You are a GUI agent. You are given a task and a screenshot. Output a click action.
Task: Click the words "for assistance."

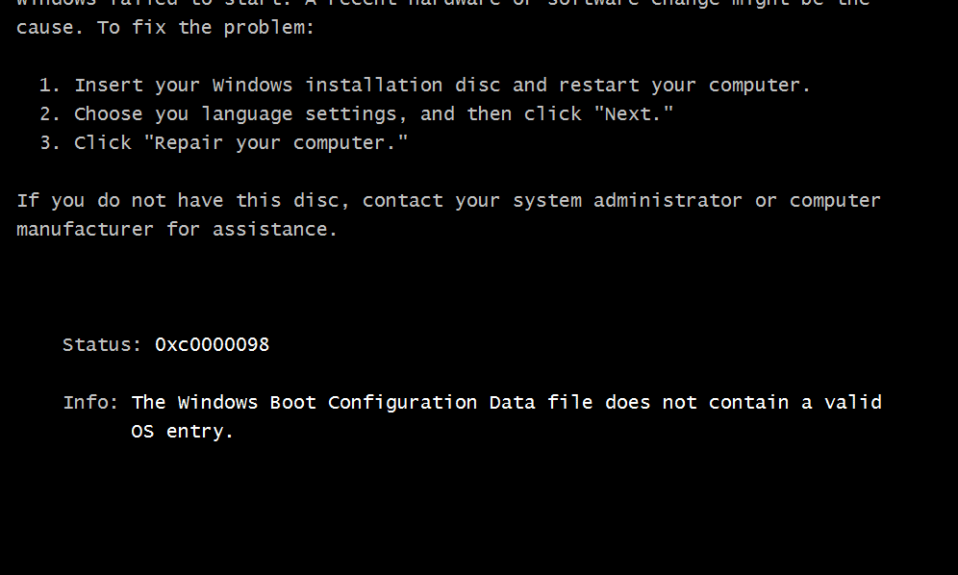click(x=253, y=230)
